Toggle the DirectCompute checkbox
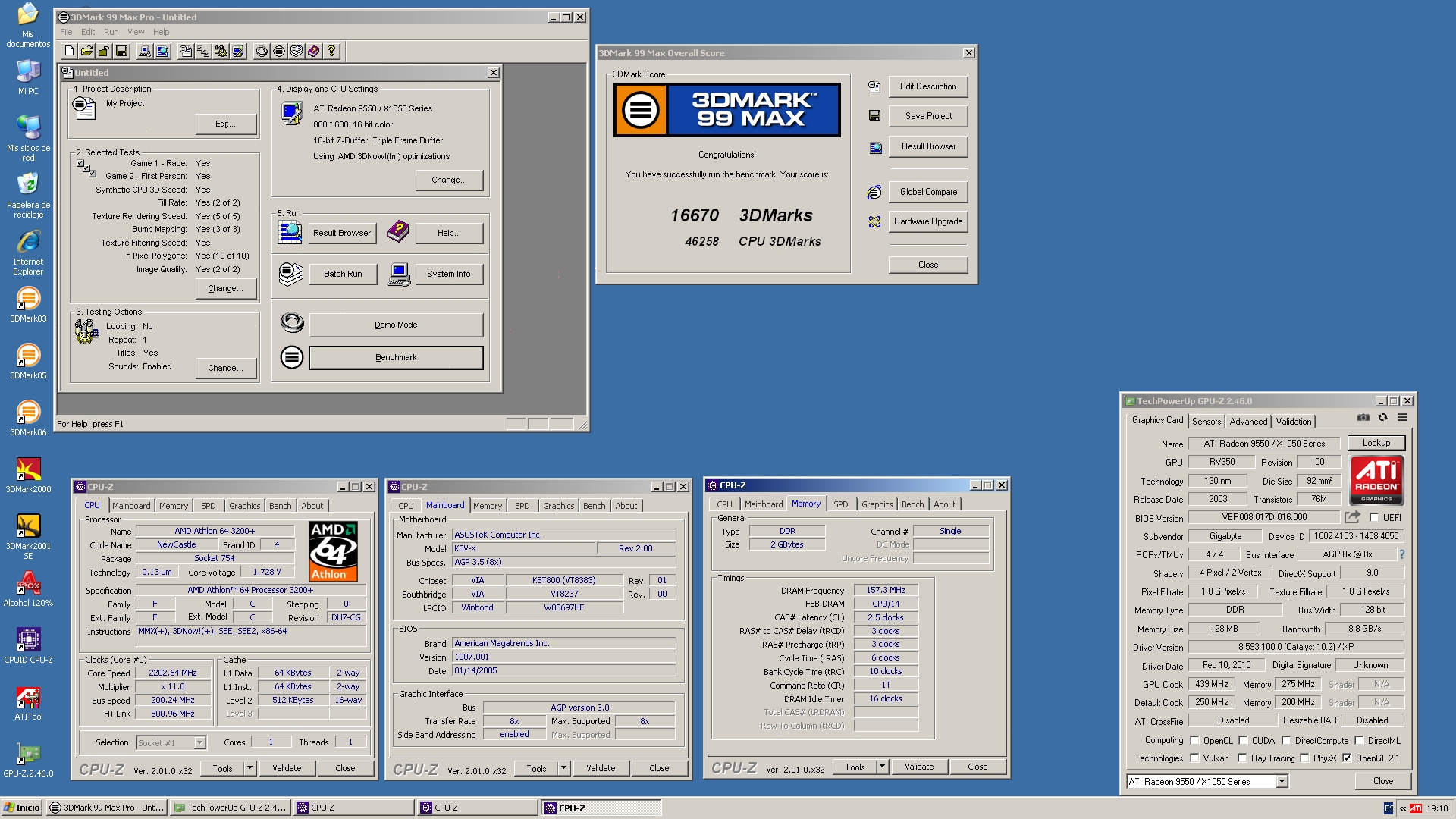1456x819 pixels. coord(1287,741)
